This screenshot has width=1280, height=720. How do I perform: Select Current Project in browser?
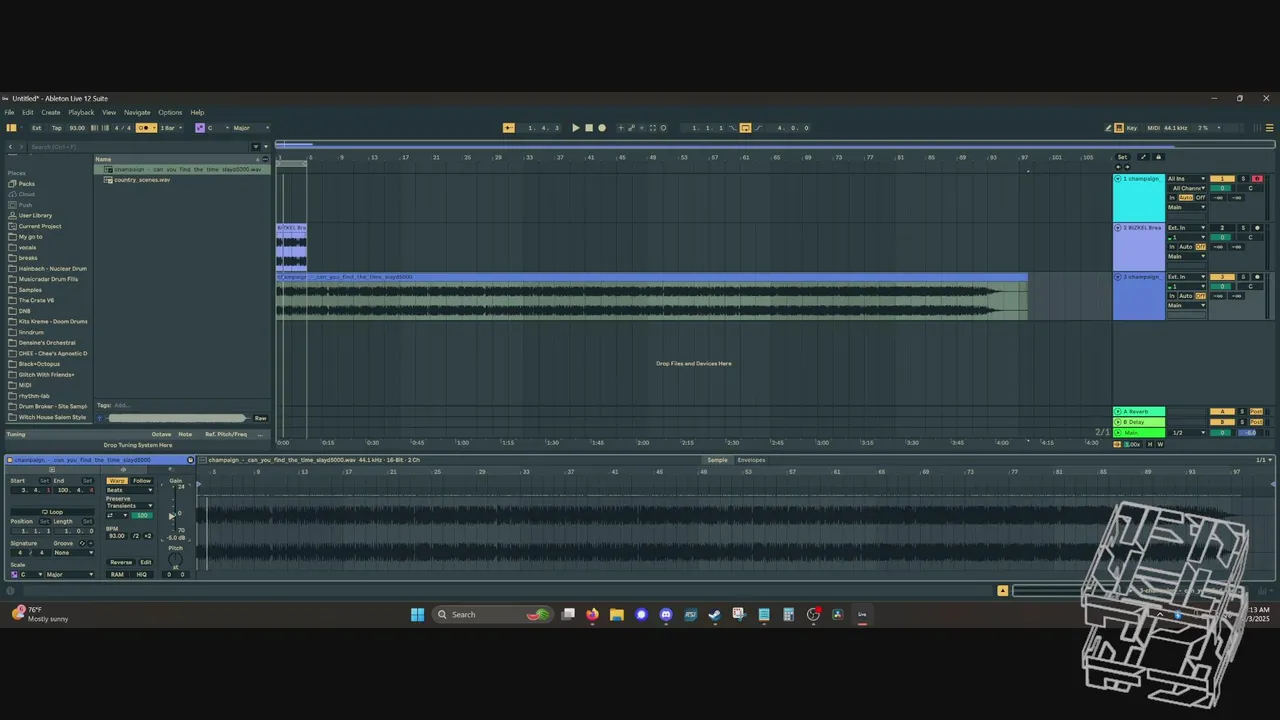tap(39, 226)
